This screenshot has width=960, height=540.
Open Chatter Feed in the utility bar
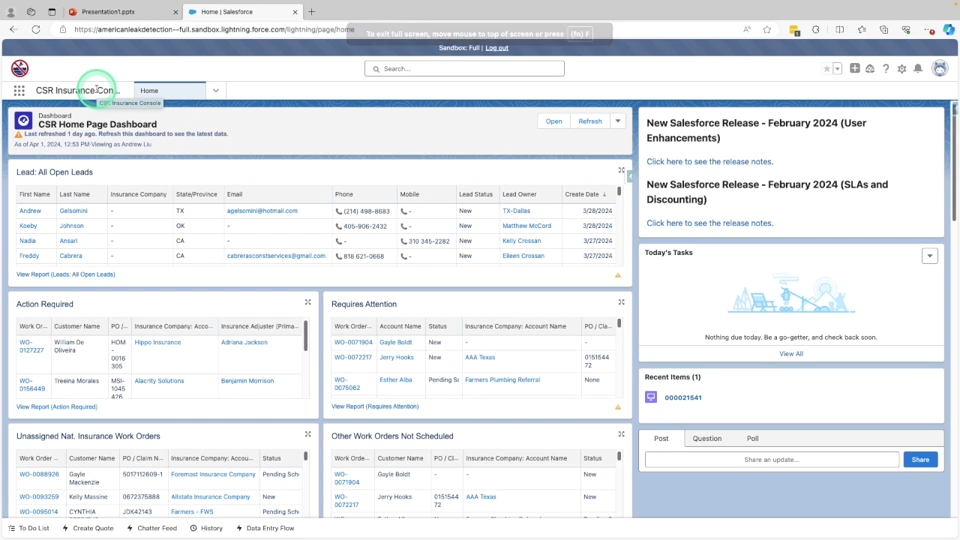coord(152,528)
